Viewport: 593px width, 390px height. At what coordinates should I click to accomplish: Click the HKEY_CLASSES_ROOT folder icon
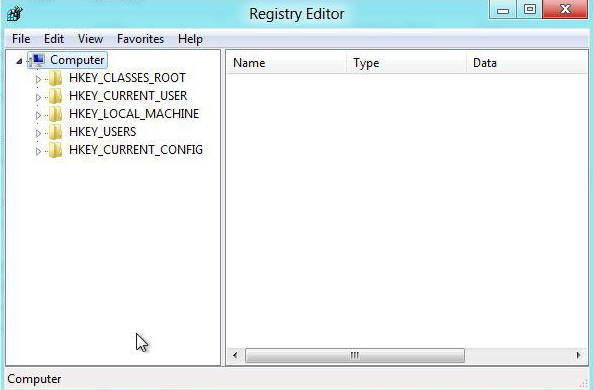[x=56, y=78]
